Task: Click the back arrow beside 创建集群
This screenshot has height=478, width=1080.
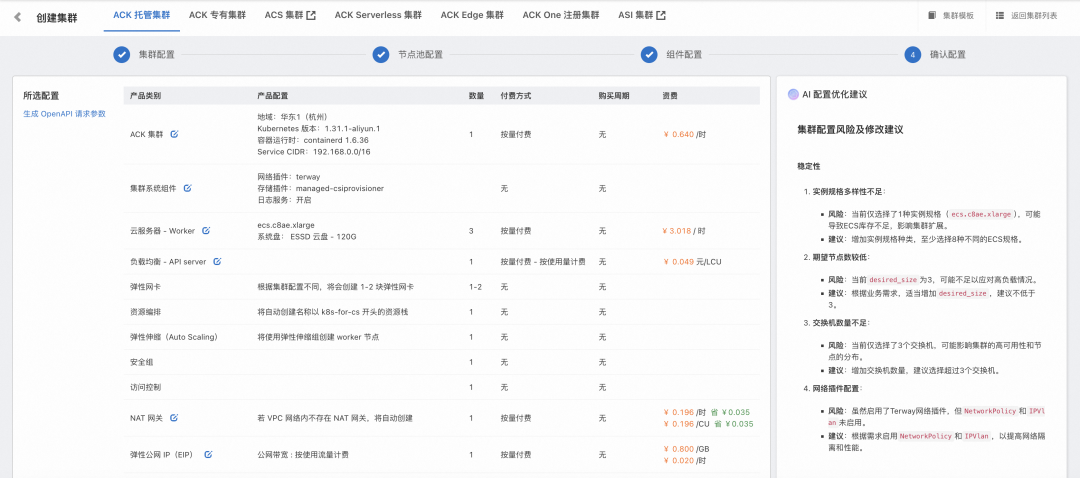Action: (18, 17)
